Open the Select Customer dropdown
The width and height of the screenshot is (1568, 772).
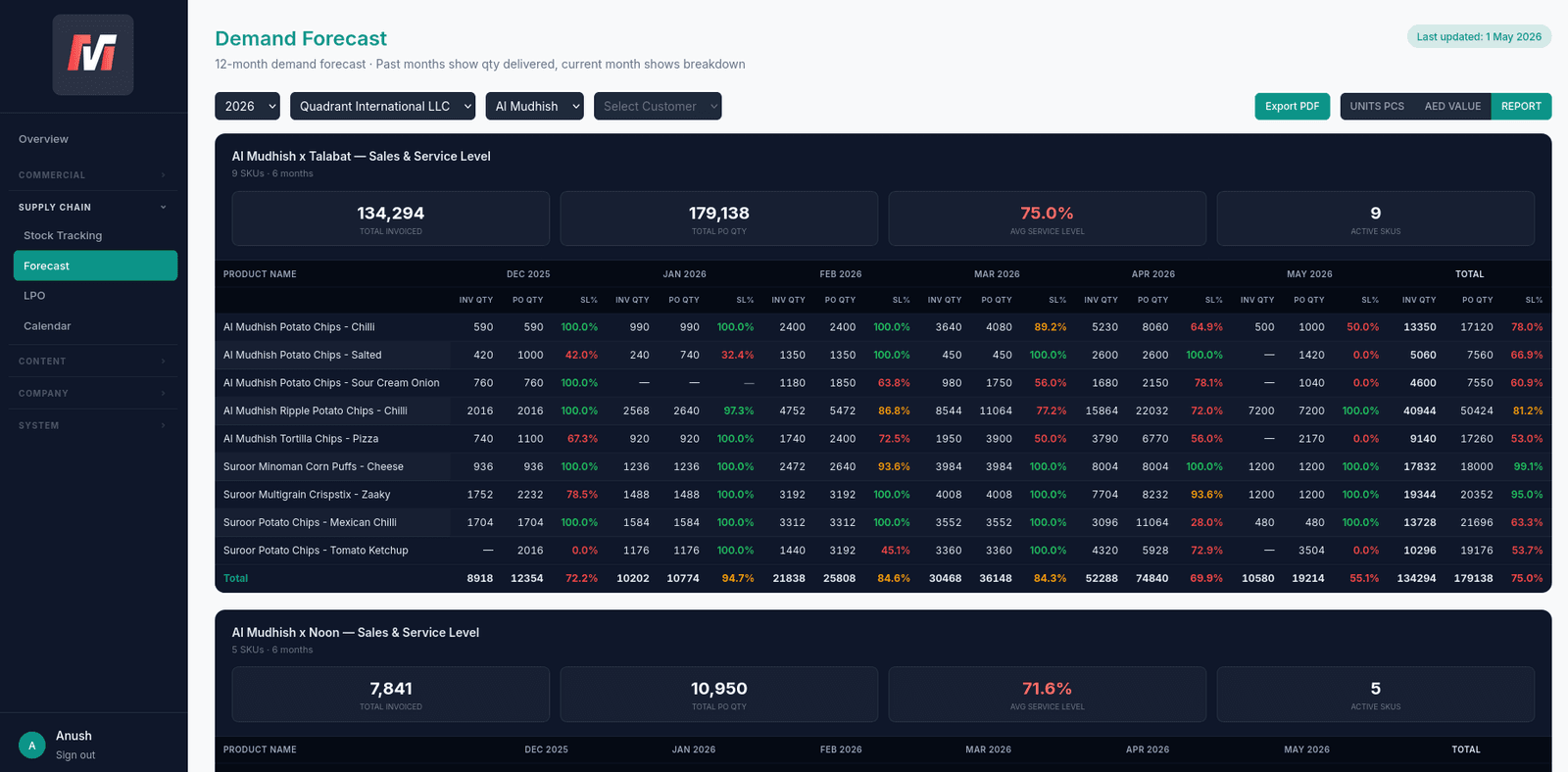(658, 106)
